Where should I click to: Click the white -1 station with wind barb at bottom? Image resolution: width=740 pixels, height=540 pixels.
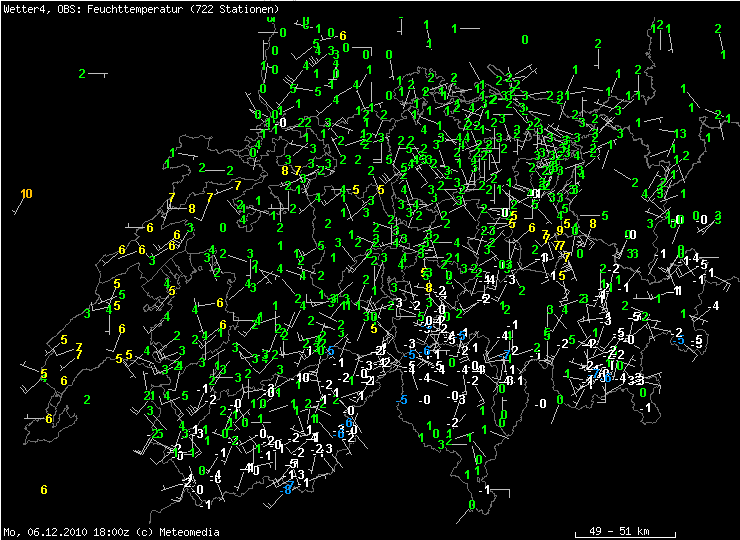point(484,489)
